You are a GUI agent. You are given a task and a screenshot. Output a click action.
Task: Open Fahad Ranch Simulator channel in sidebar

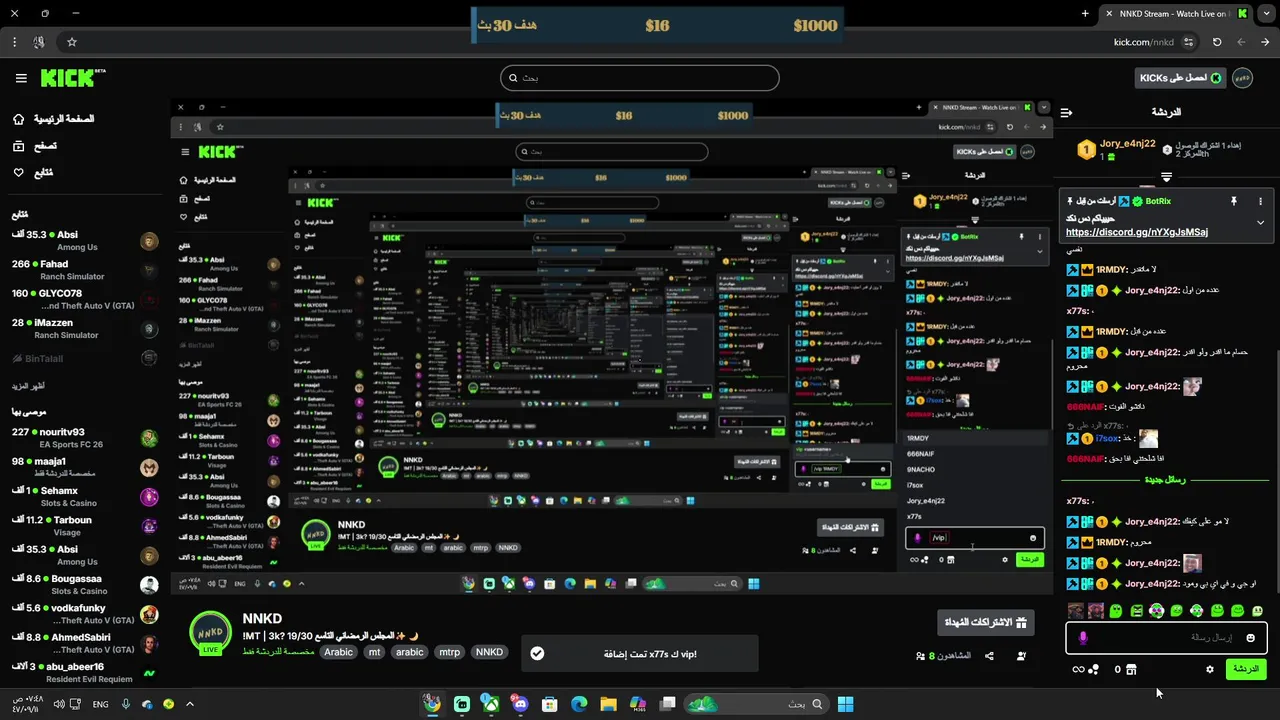(85, 270)
